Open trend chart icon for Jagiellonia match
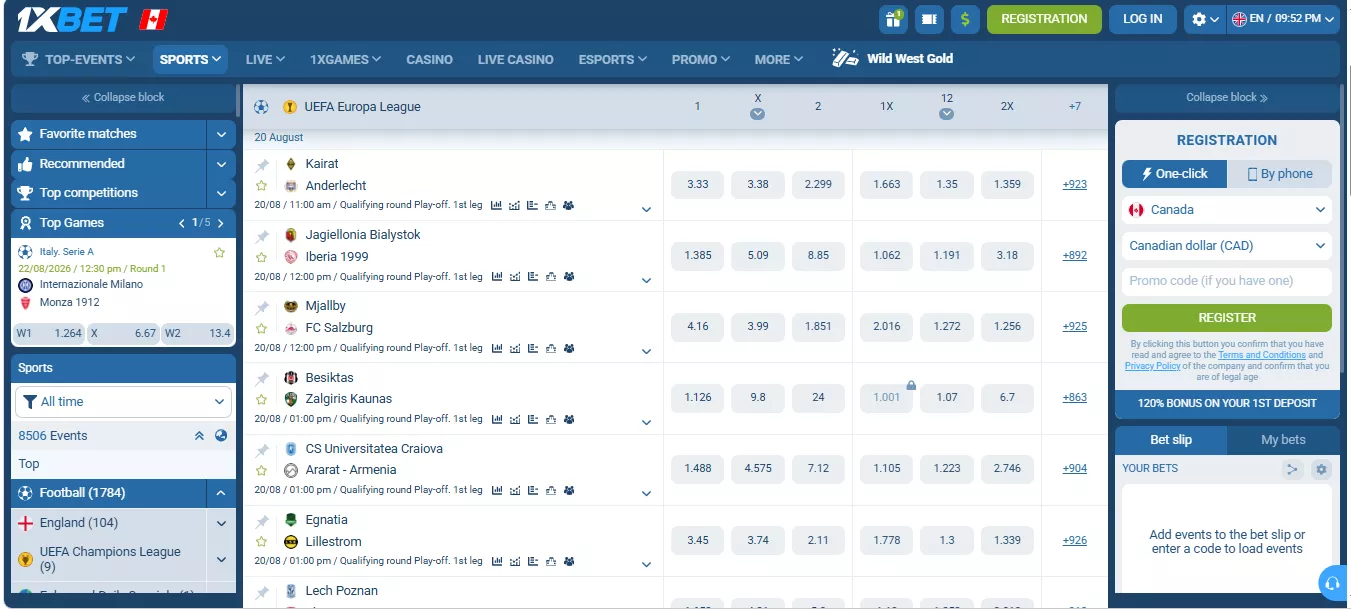Viewport: 1351px width, 609px height. tap(515, 277)
